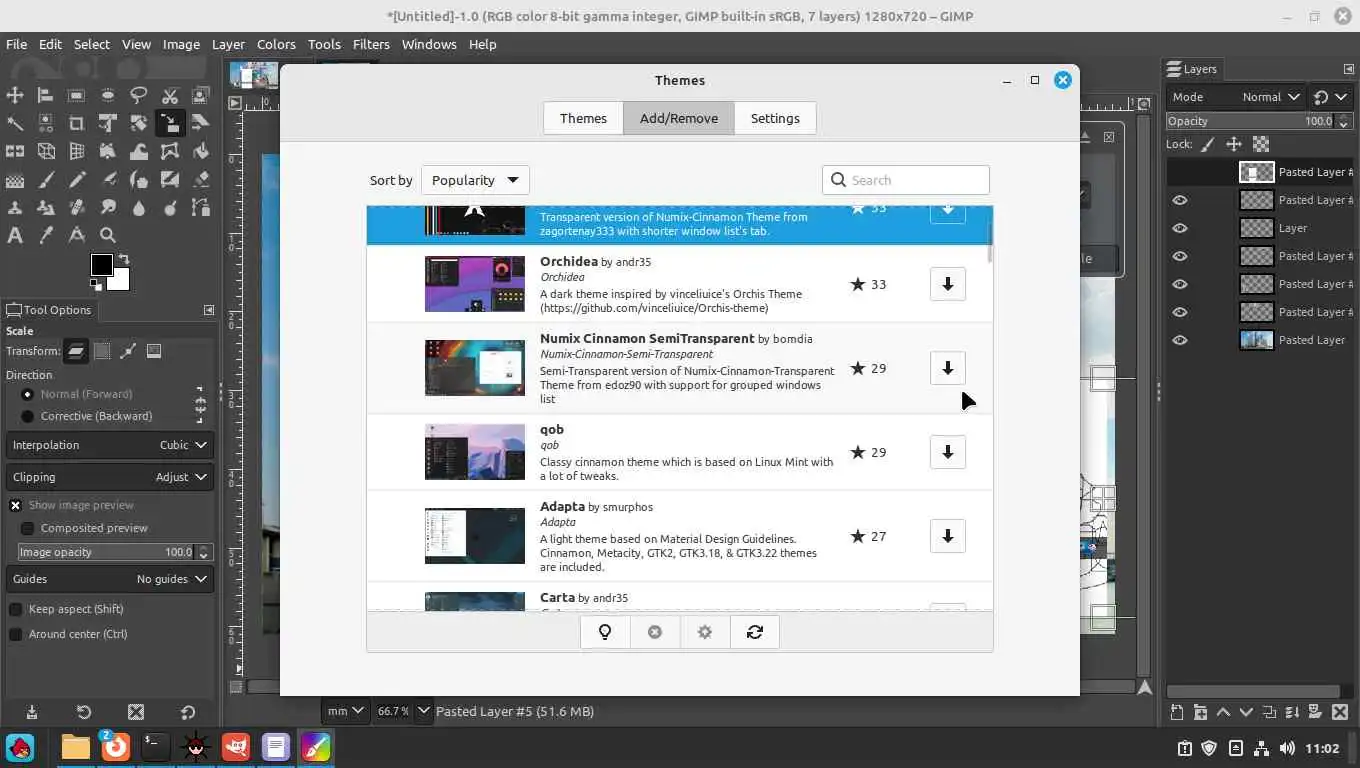
Task: Click the black foreground color swatch
Action: (101, 264)
